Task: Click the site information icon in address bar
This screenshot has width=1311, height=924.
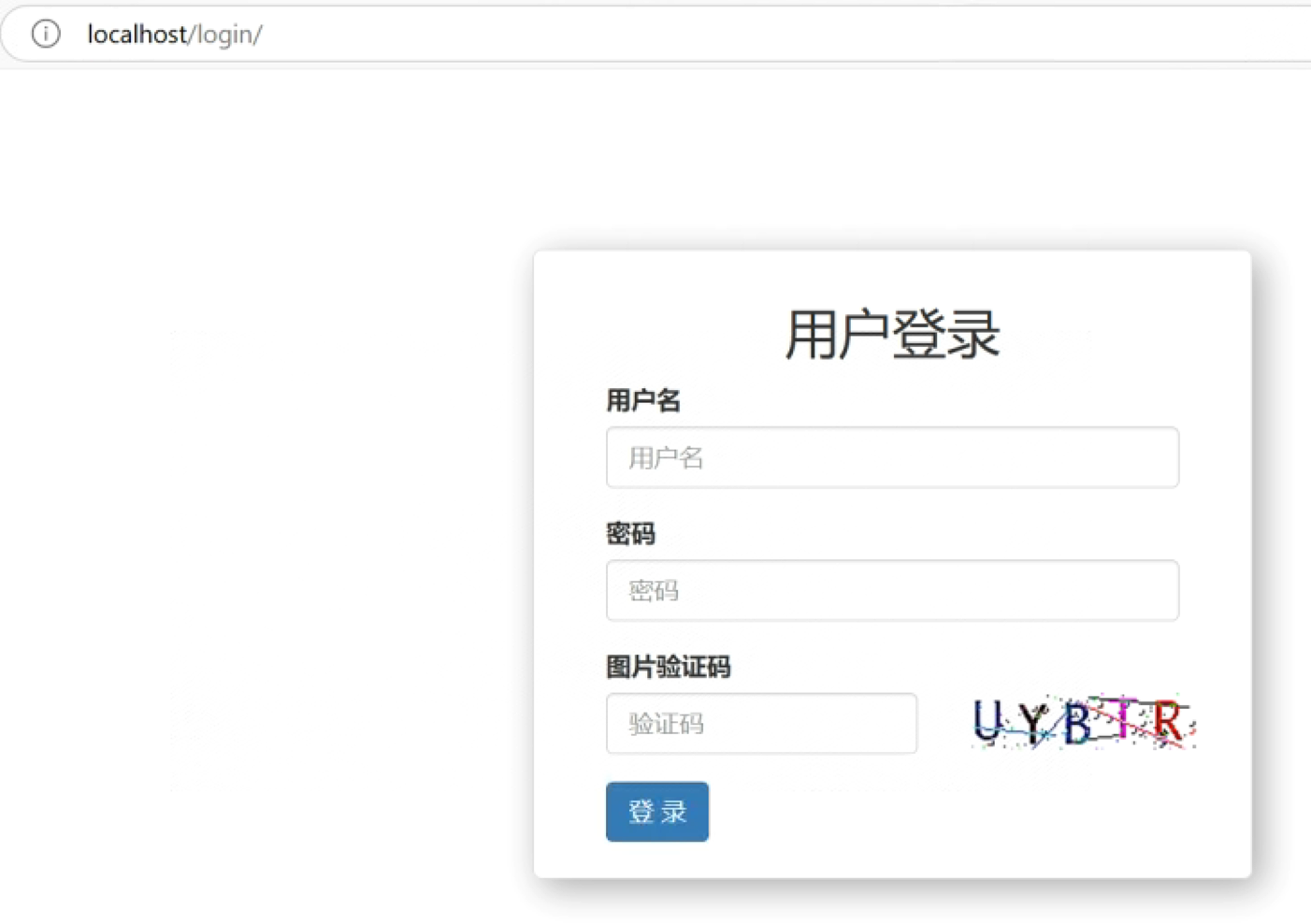Action: point(46,34)
